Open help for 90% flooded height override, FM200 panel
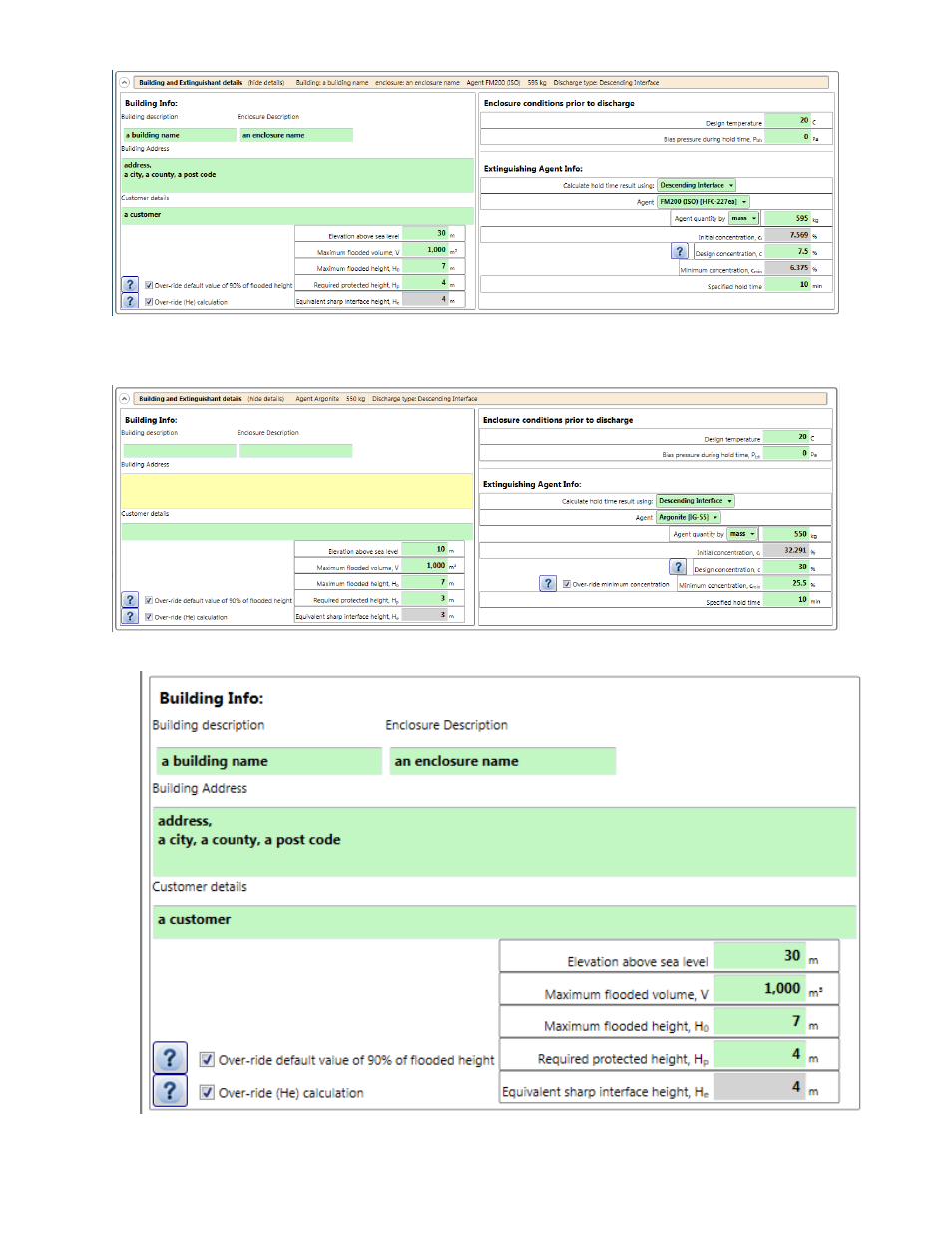 click(x=130, y=285)
